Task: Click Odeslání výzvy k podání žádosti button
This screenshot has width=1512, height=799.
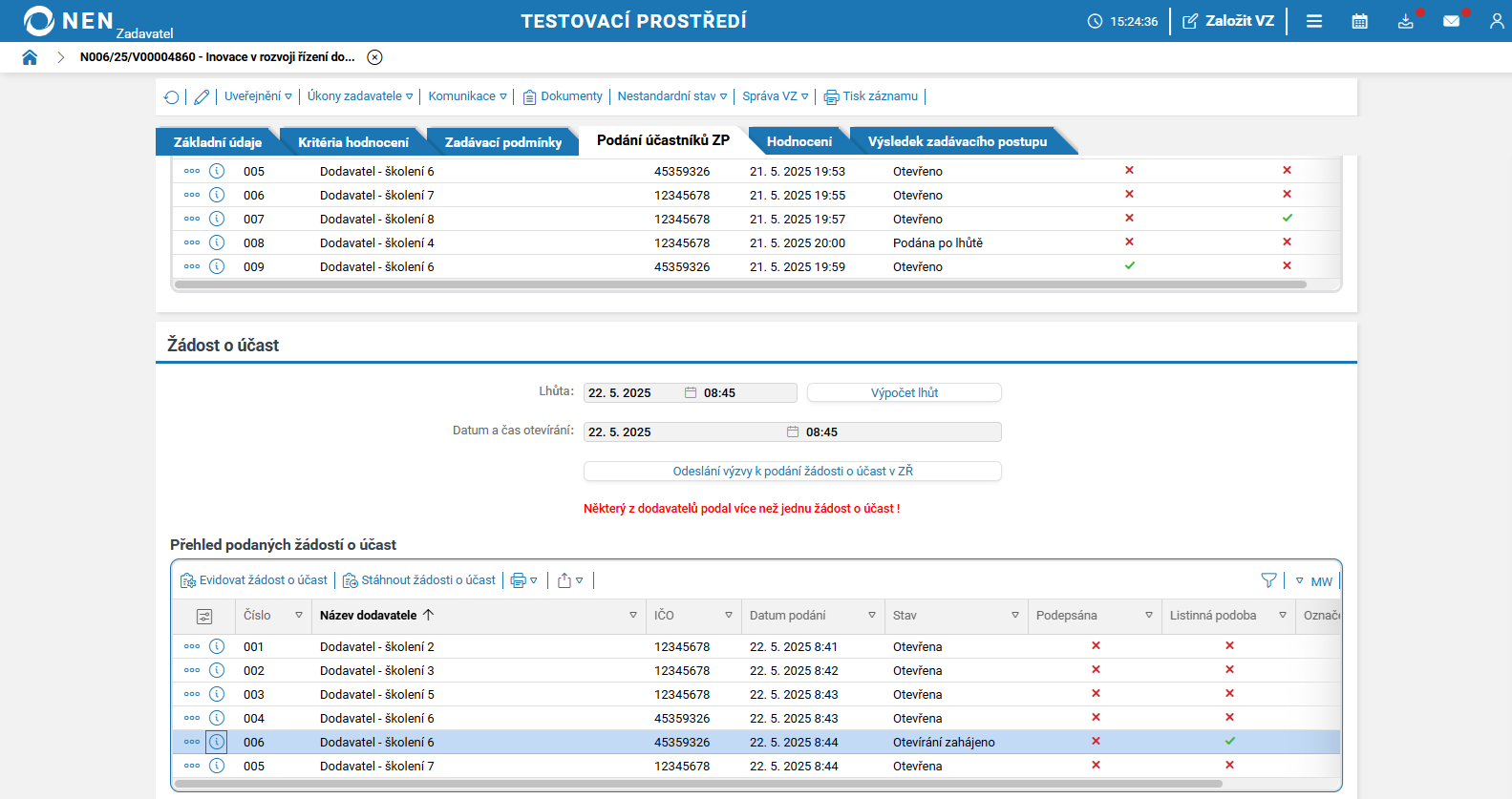Action: (x=792, y=471)
